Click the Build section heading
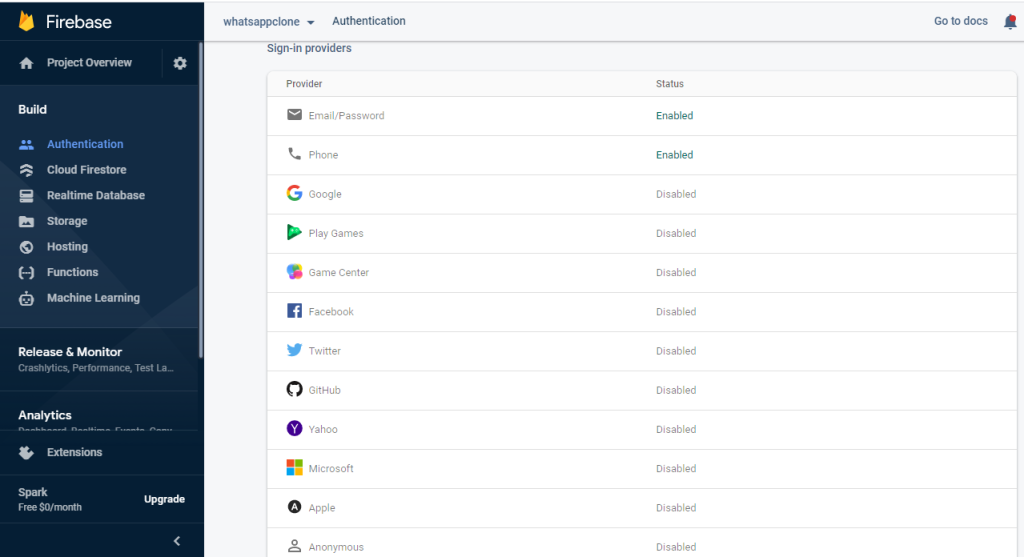This screenshot has width=1024, height=557. [33, 110]
